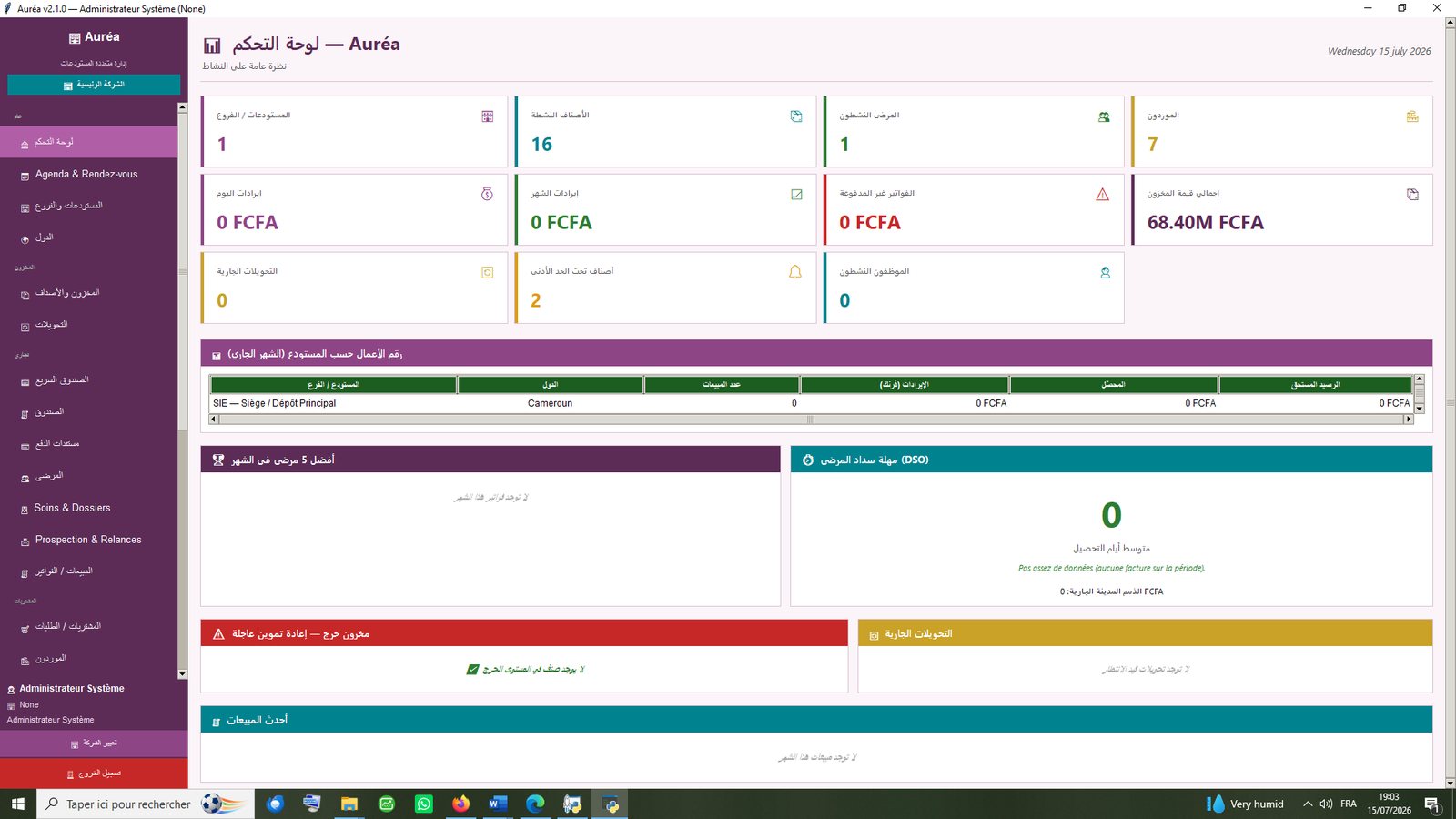The height and width of the screenshot is (819, 1456).
Task: Click the SIE — Siège / Dépôt Principal cell
Action: coord(333,403)
